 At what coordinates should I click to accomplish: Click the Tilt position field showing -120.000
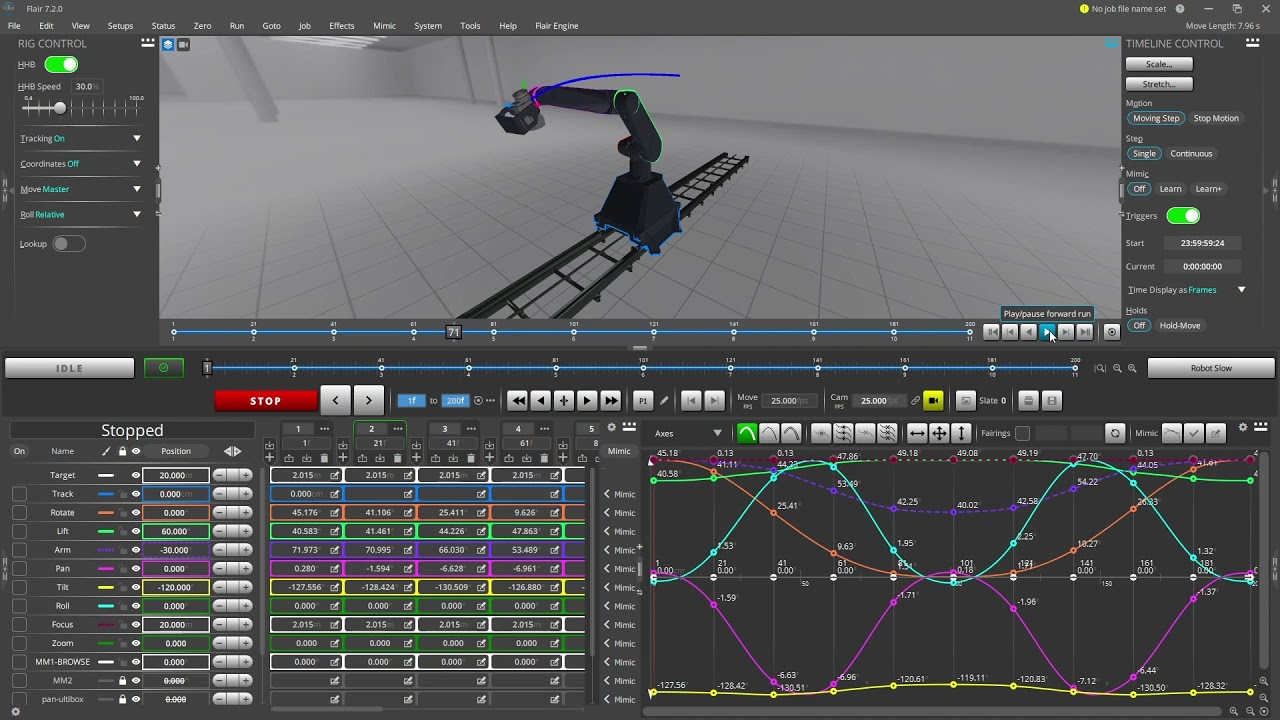(174, 587)
